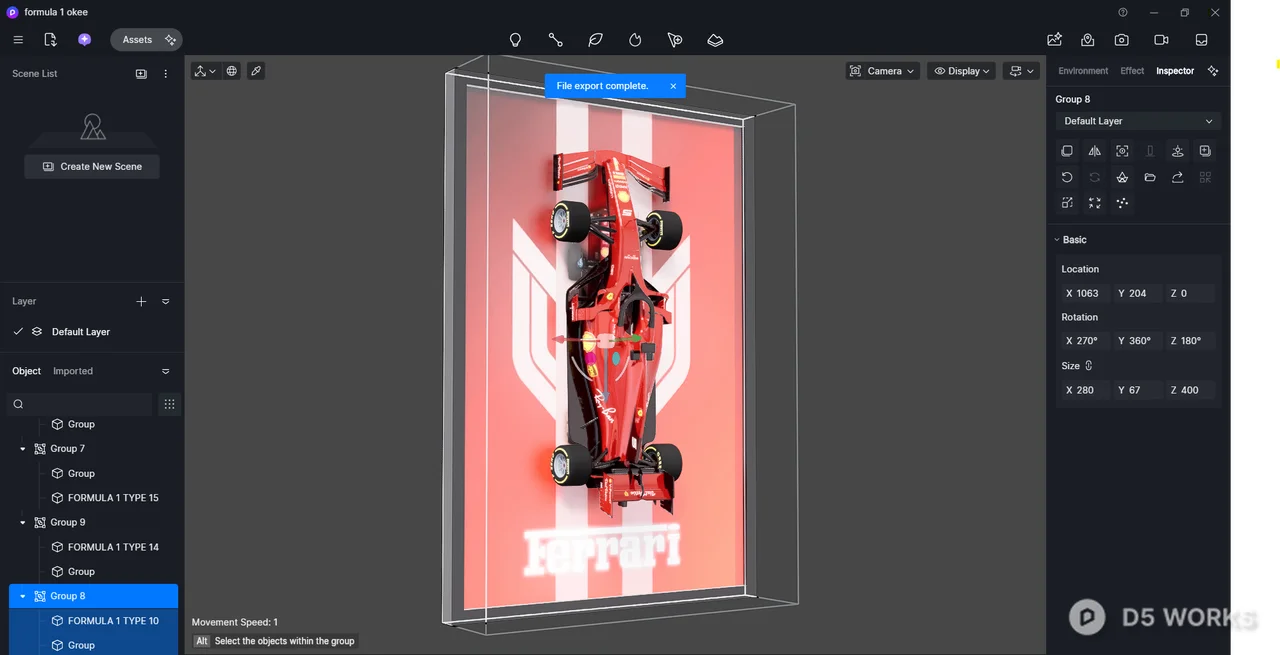This screenshot has height=655, width=1280.
Task: Click the replace selection icon in Inspector
Action: (1067, 203)
